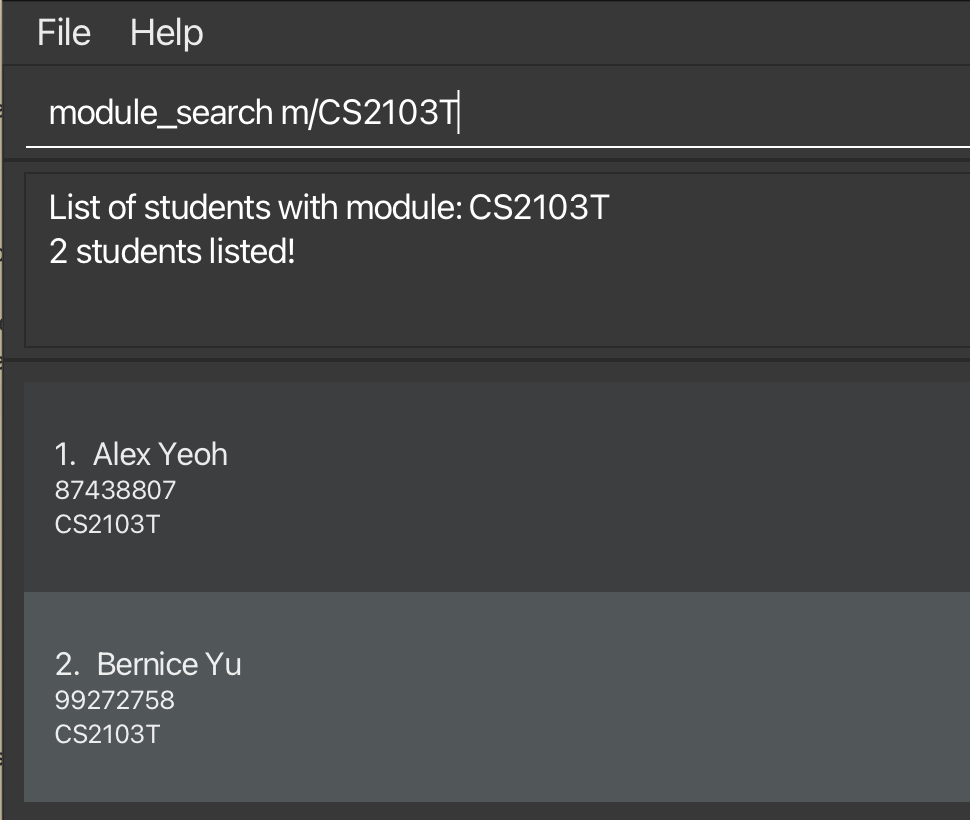Open the File menu
Screen dimensions: 970x820
pos(62,32)
